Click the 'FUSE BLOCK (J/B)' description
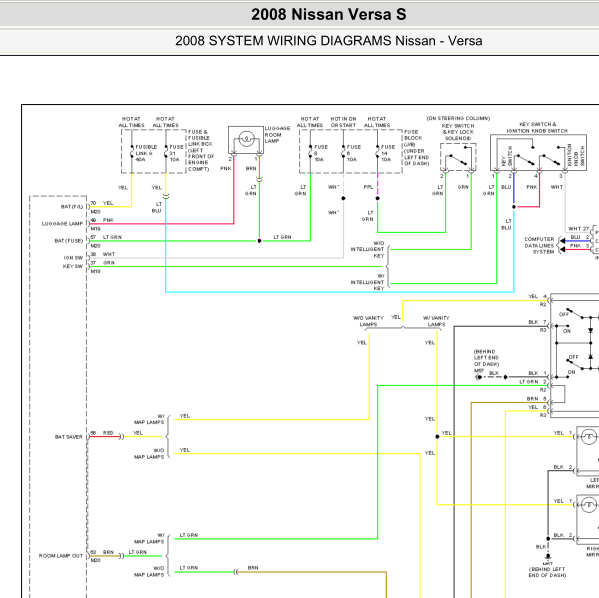Screen dimensions: 599x598 (417, 147)
